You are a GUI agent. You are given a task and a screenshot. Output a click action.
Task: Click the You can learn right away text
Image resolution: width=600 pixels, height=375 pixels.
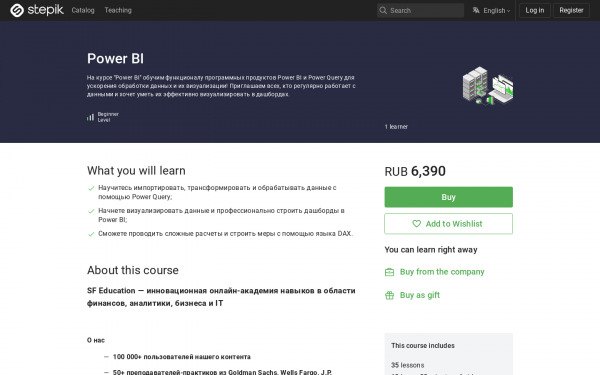coord(431,250)
